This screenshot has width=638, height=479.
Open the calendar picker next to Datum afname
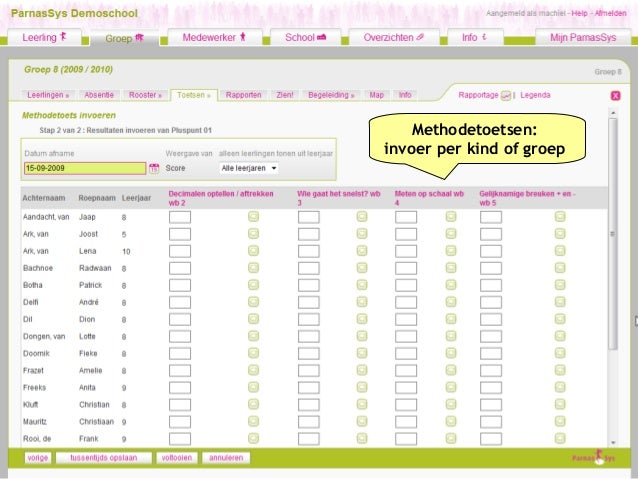pos(154,168)
